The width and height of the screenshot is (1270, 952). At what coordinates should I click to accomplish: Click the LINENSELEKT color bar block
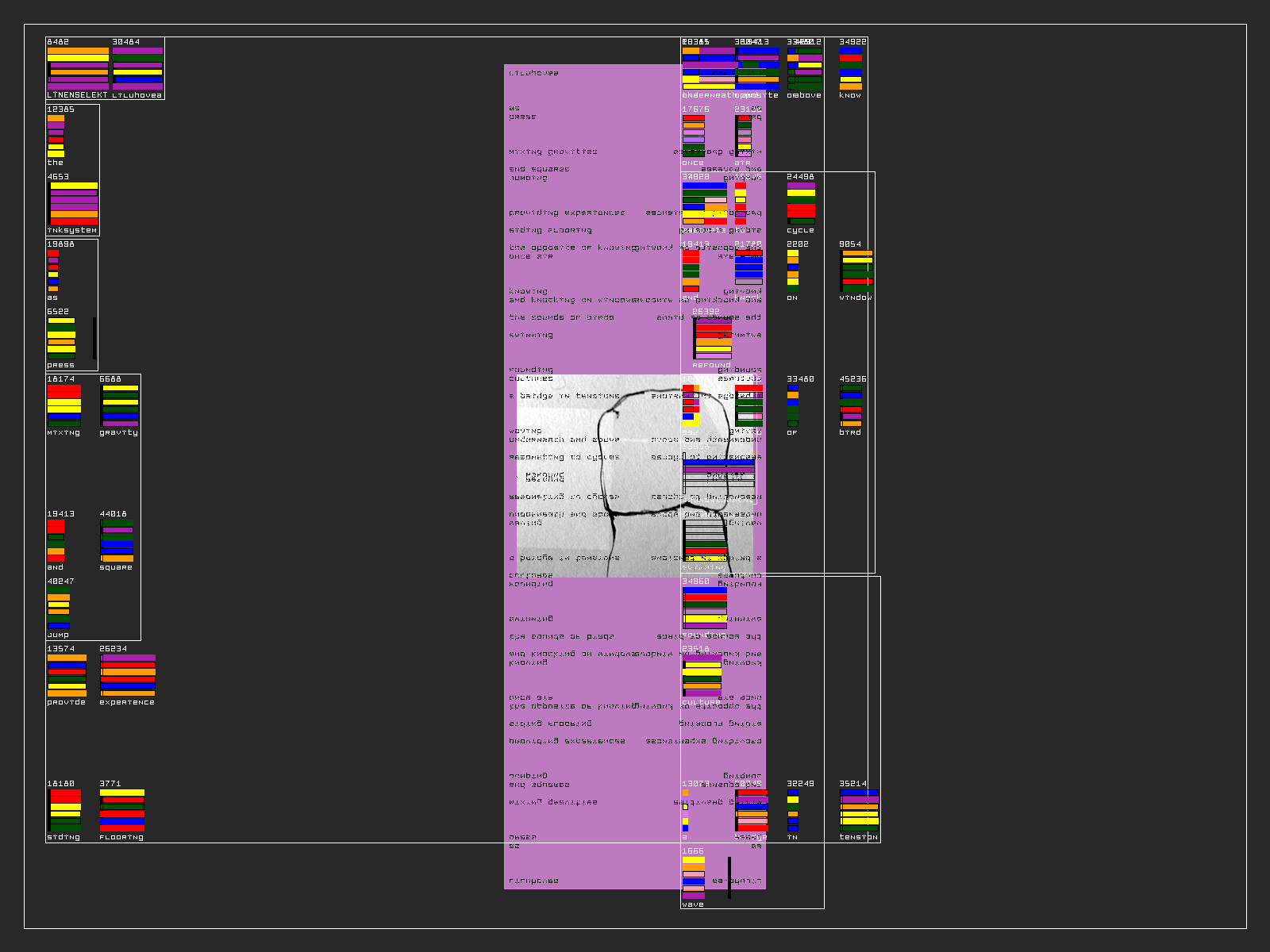[78, 68]
